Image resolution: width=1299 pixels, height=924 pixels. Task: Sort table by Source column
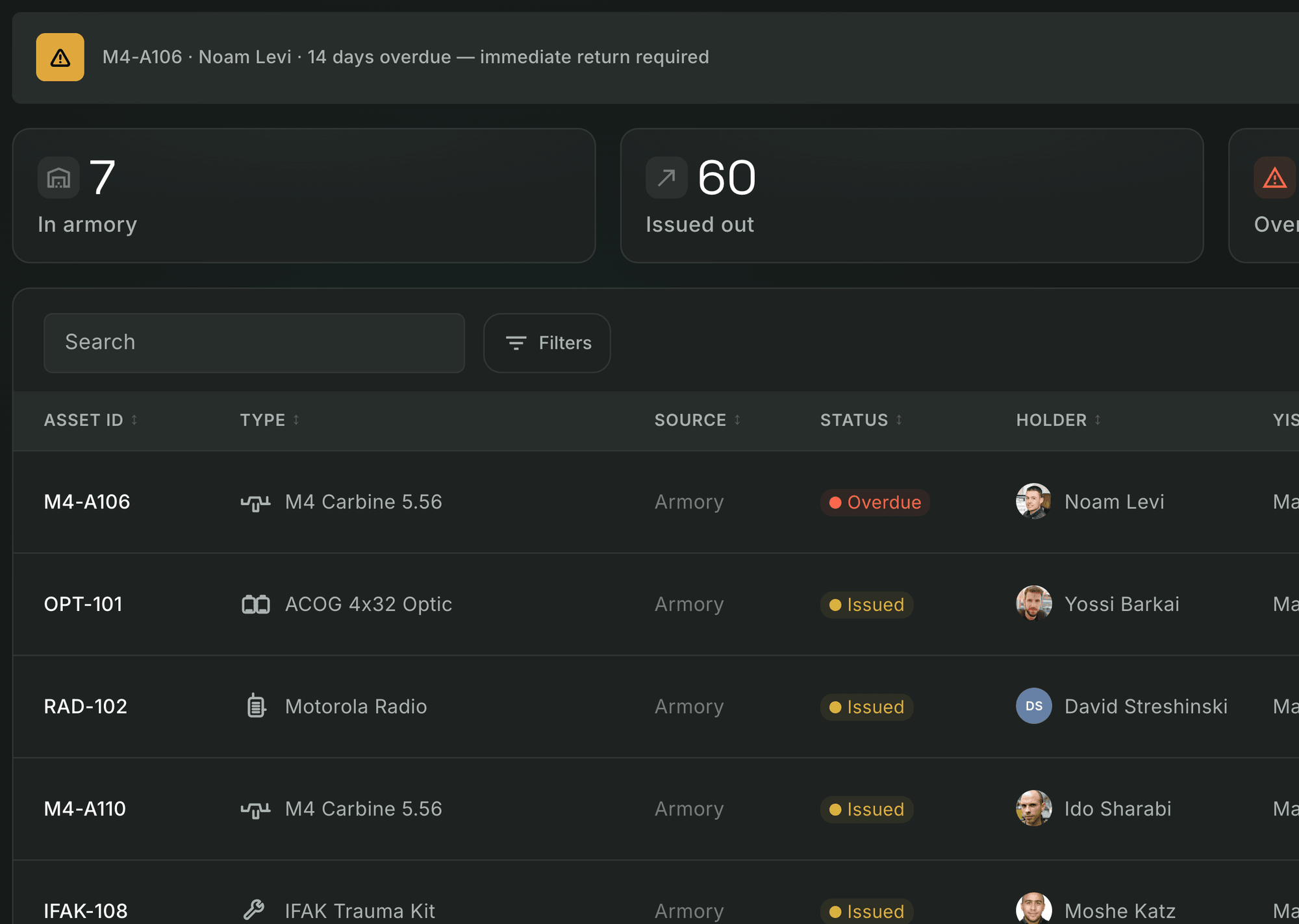(x=698, y=420)
